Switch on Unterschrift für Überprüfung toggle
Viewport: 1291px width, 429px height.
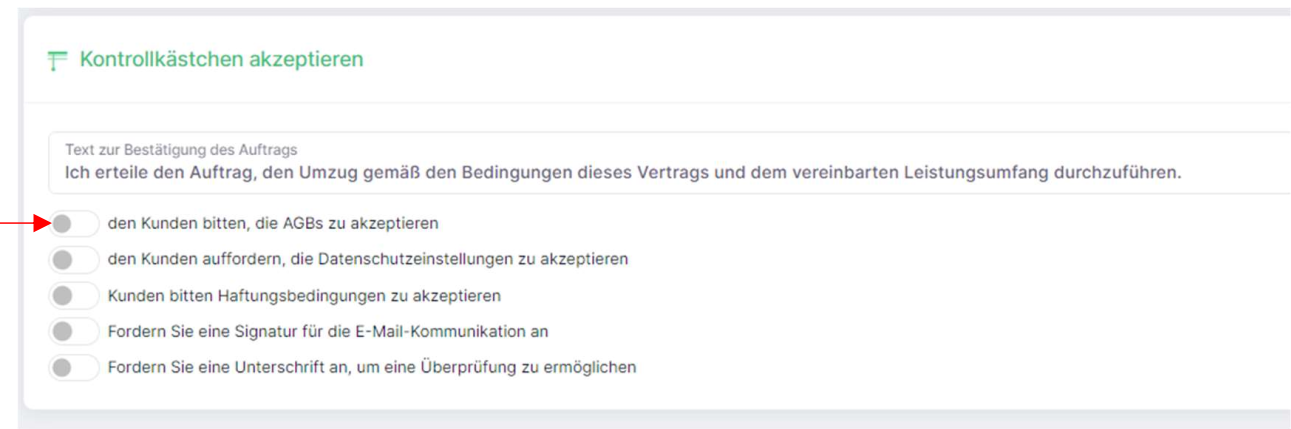pos(73,367)
